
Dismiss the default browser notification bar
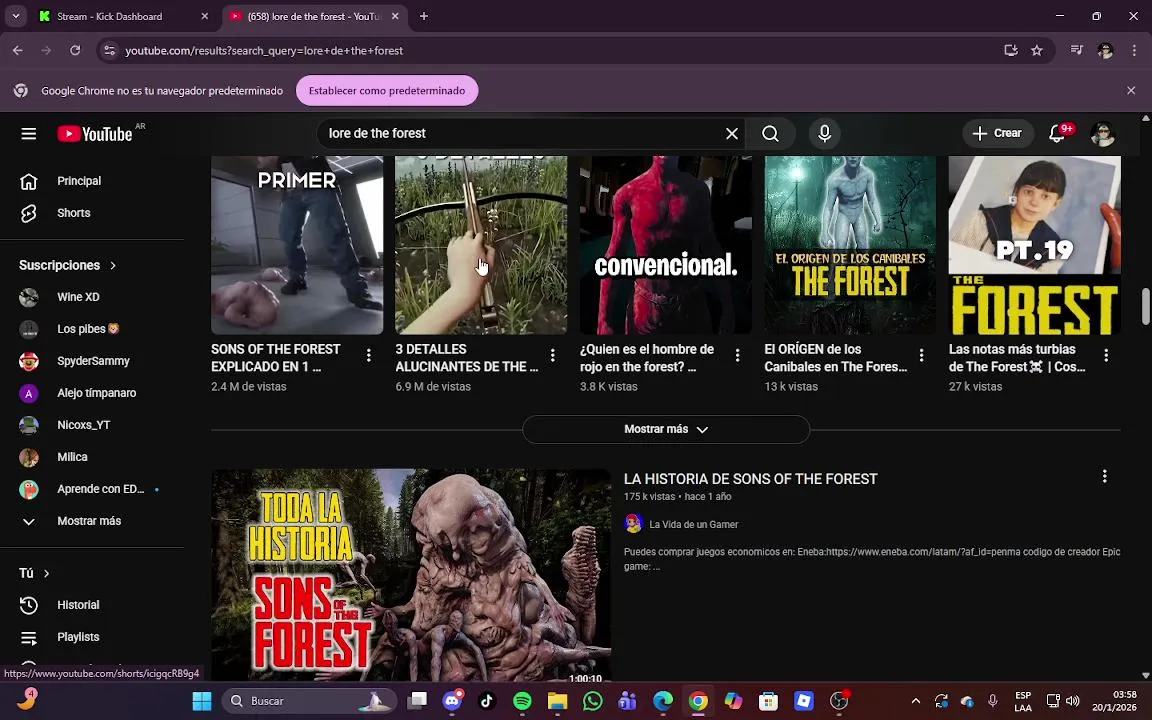(1131, 90)
